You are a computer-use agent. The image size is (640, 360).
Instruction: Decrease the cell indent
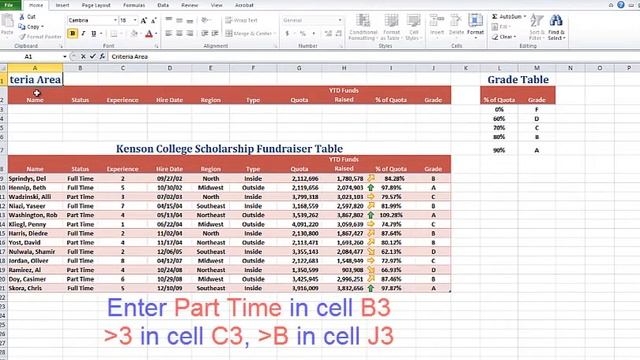coord(204,33)
